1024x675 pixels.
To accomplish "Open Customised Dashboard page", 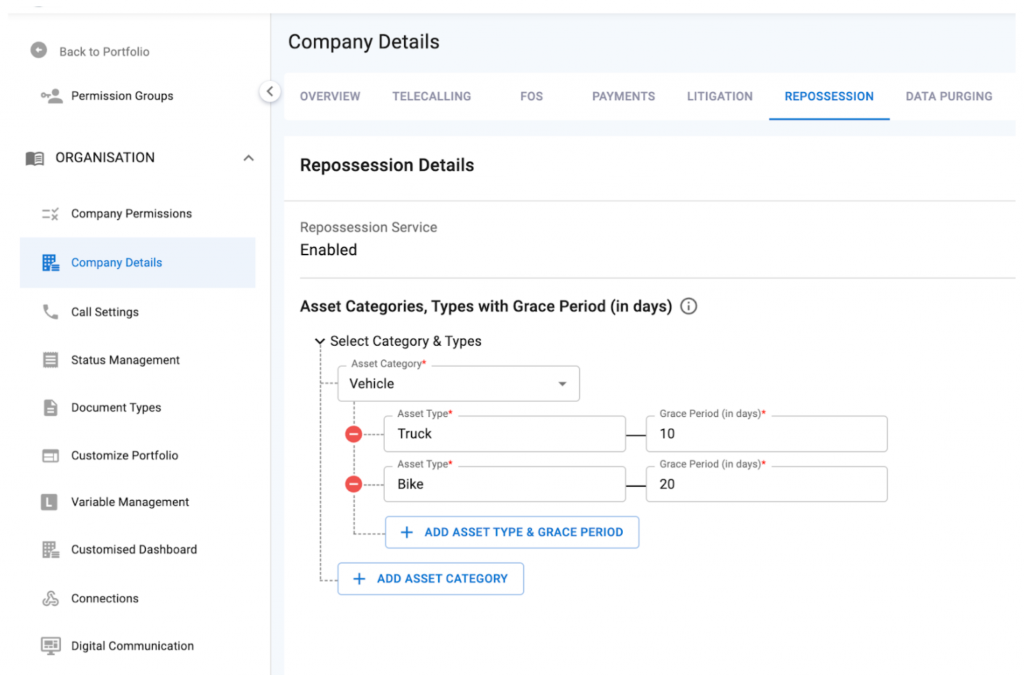I will 134,550.
